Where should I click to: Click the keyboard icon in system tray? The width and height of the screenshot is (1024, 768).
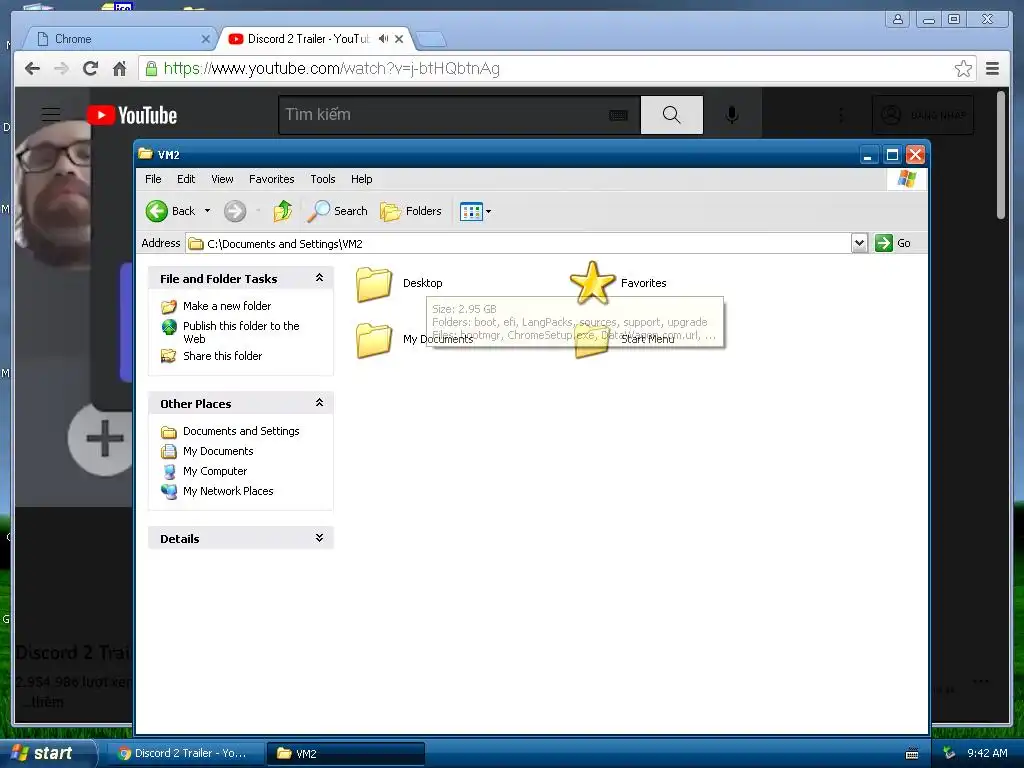912,754
